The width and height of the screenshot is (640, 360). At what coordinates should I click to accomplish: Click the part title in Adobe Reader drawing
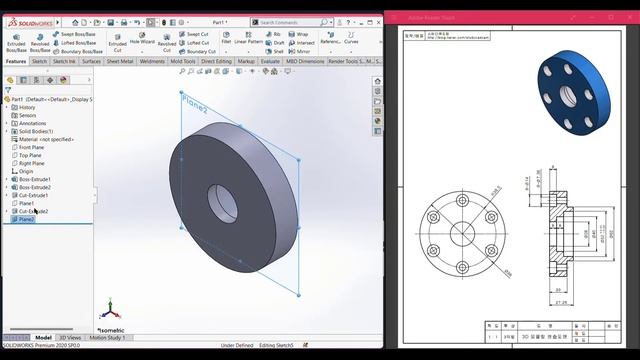(x=544, y=337)
